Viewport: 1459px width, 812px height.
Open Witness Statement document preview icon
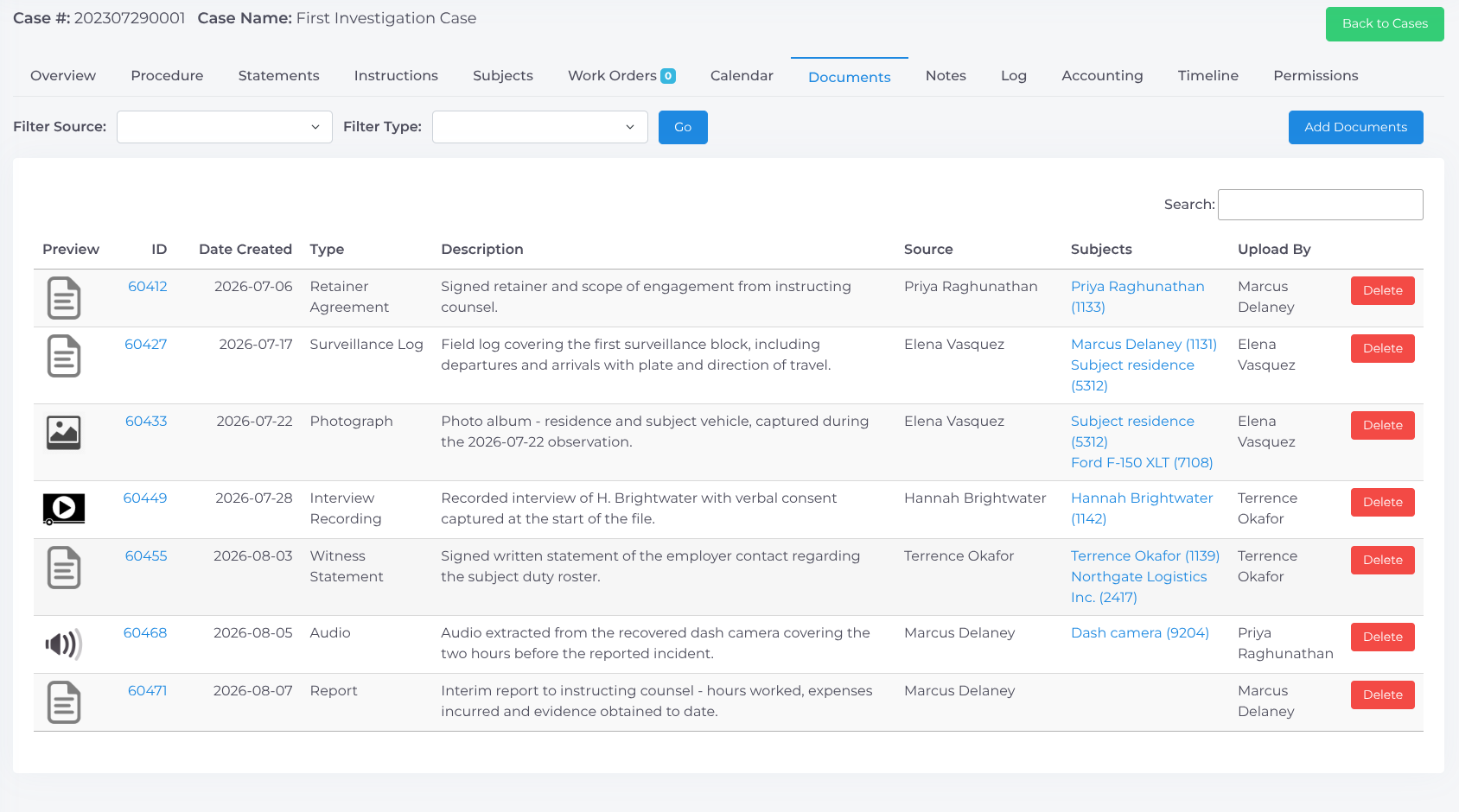click(64, 568)
